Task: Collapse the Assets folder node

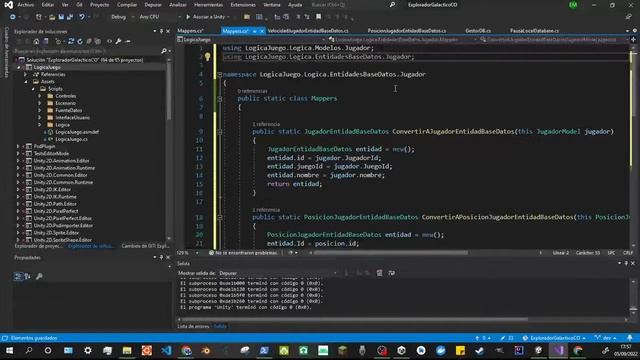Action: click(26, 82)
